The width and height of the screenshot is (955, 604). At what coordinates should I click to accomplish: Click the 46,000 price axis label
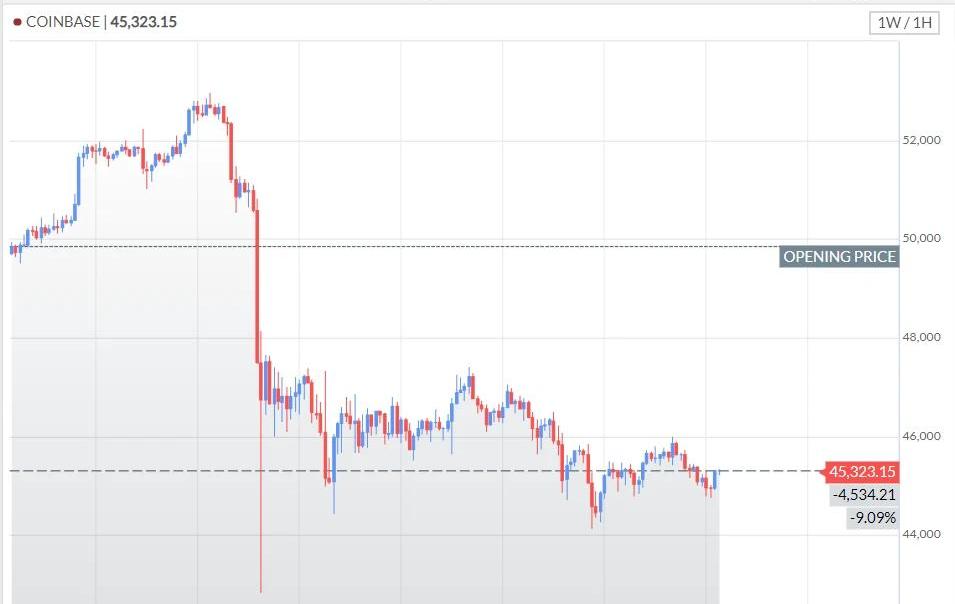coord(921,436)
